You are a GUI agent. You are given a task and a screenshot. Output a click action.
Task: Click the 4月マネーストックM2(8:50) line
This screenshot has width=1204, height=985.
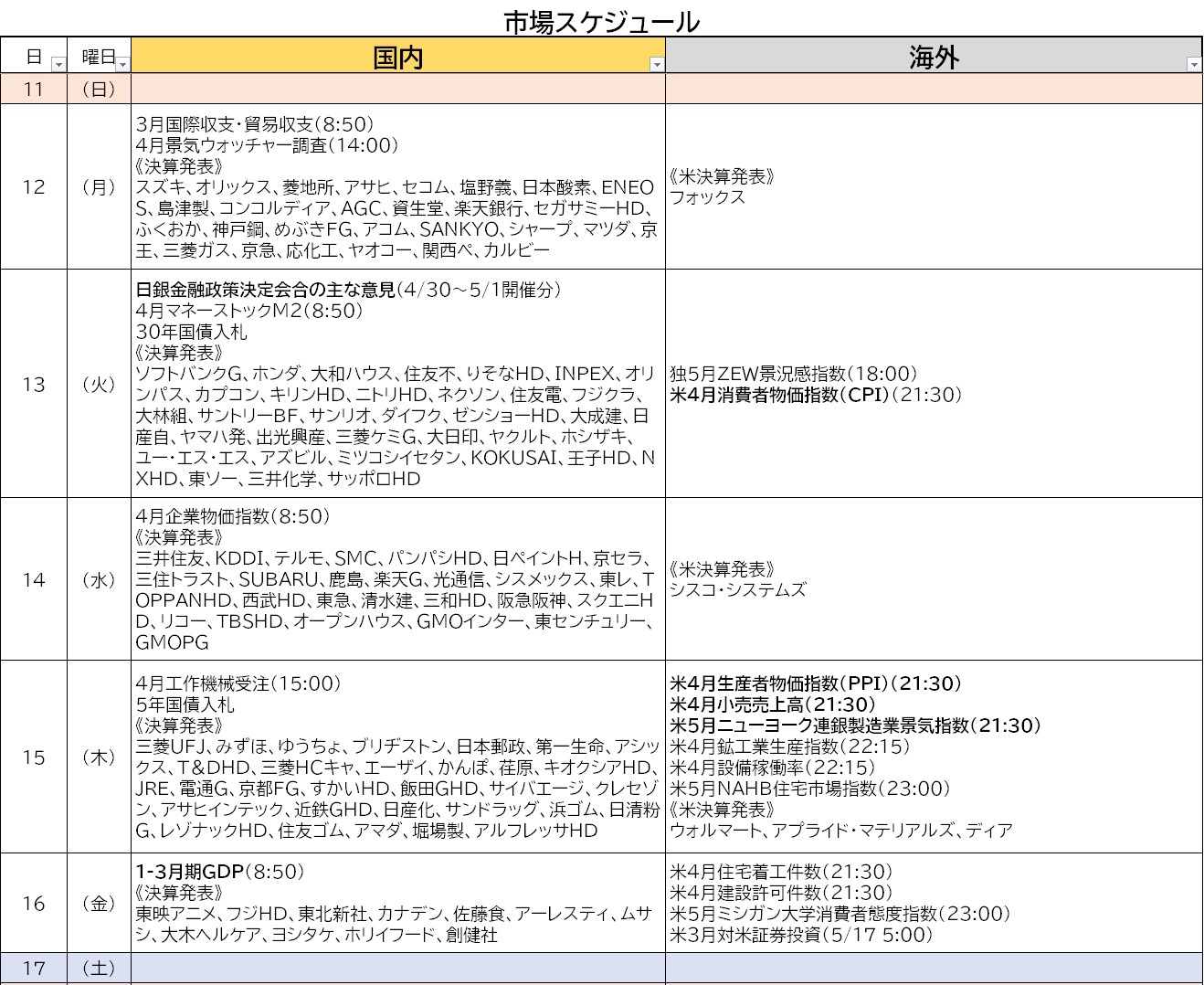(x=249, y=311)
